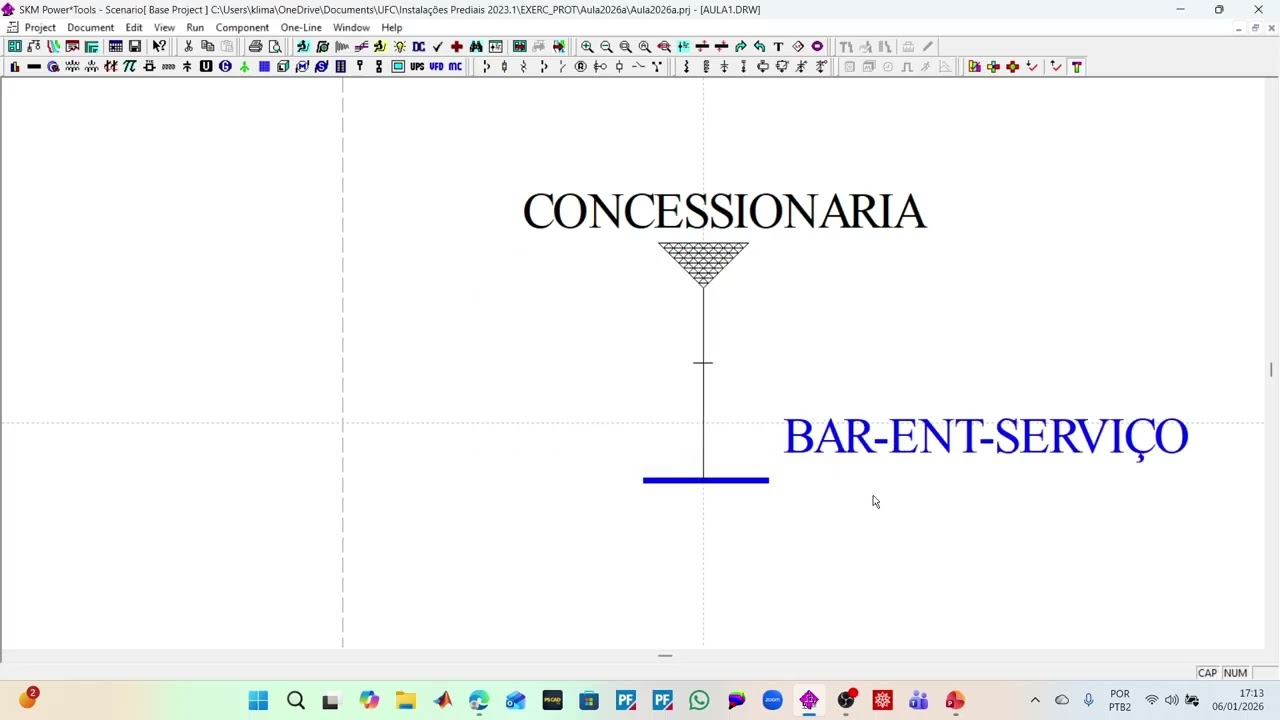
Task: Click the Zoom Out magnifier icon
Action: [x=606, y=46]
